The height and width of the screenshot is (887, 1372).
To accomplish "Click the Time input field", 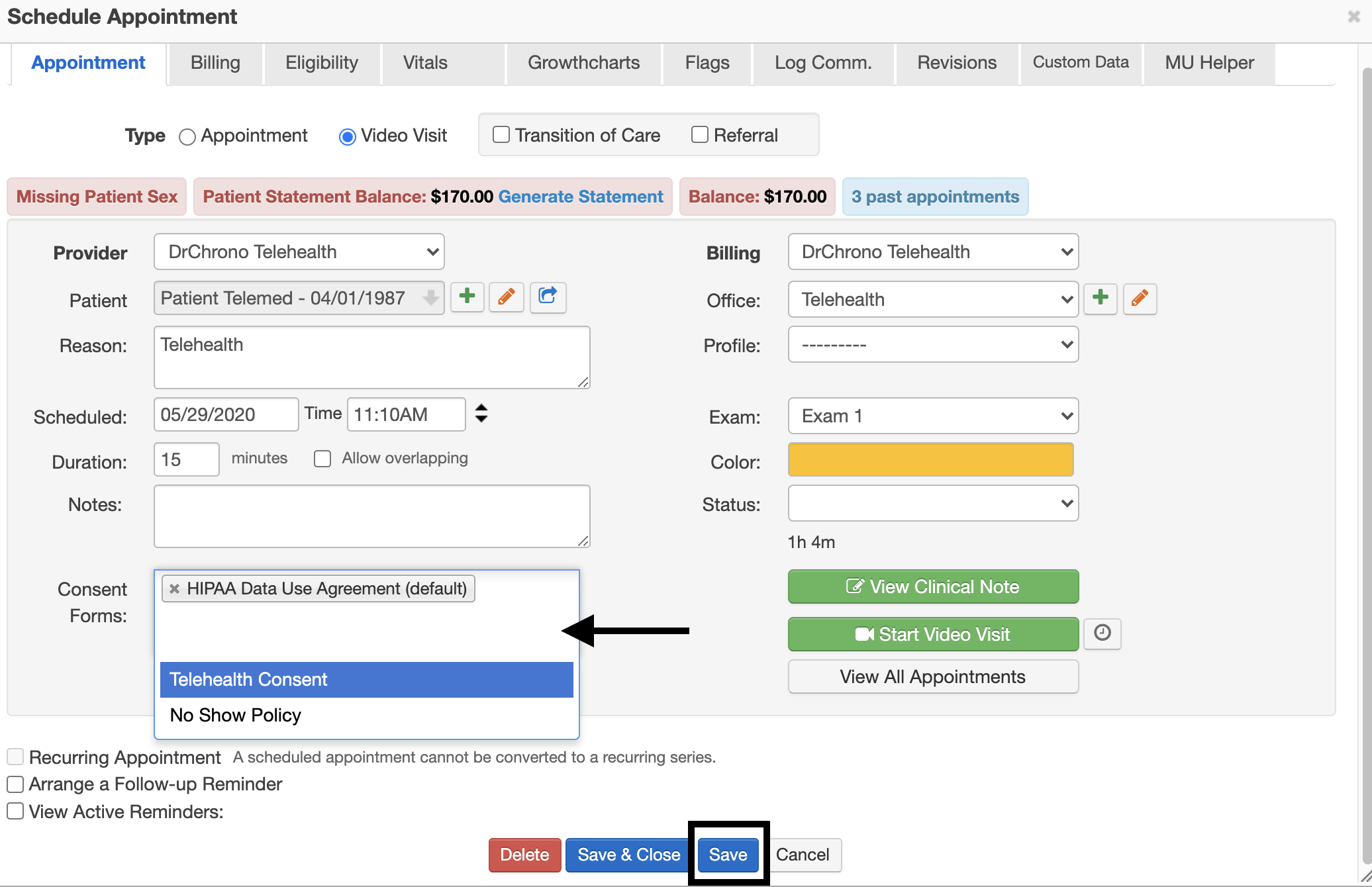I will click(406, 414).
